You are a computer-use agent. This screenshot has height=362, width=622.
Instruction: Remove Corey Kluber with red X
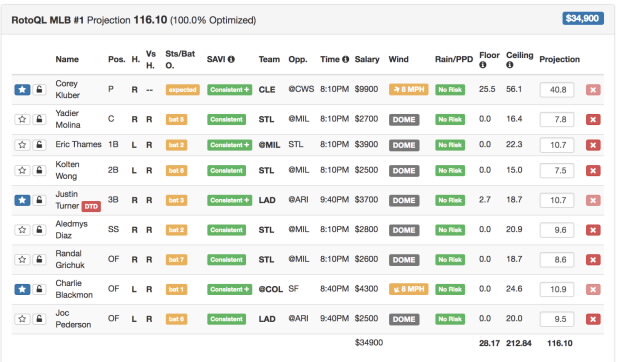593,90
